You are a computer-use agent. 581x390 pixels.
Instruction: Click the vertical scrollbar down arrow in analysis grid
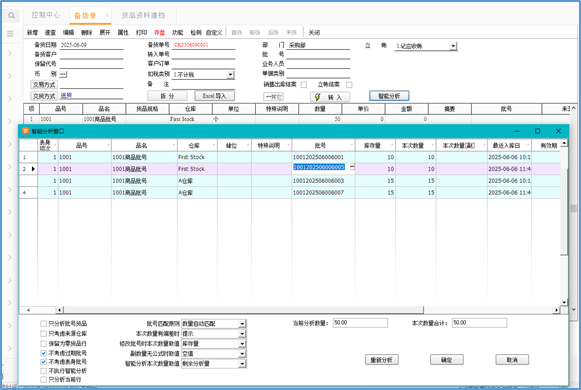pyautogui.click(x=564, y=302)
